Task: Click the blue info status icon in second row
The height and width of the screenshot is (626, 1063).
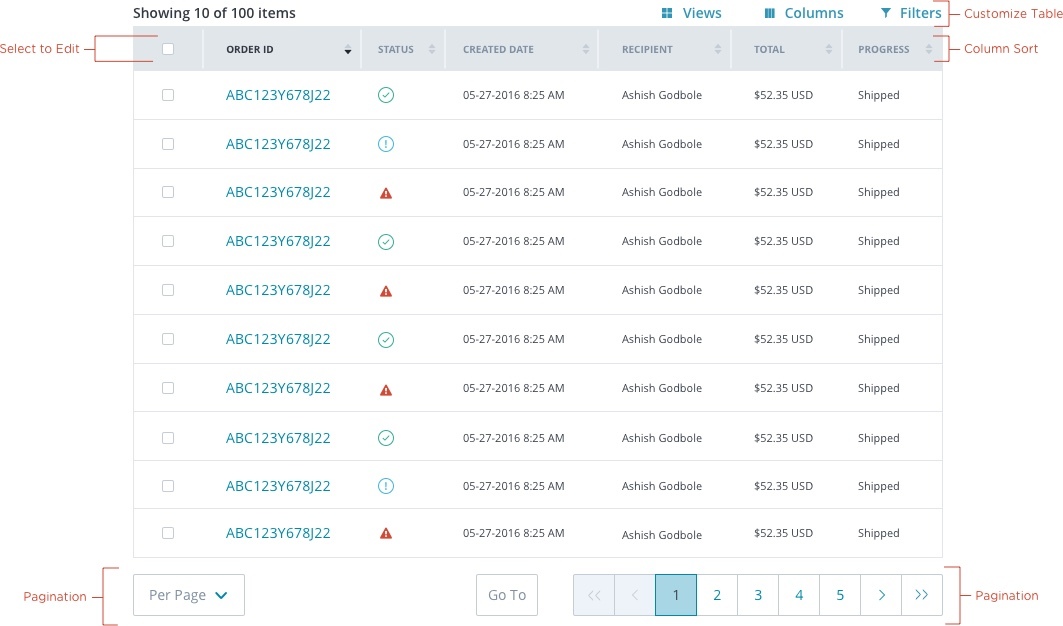Action: [386, 144]
